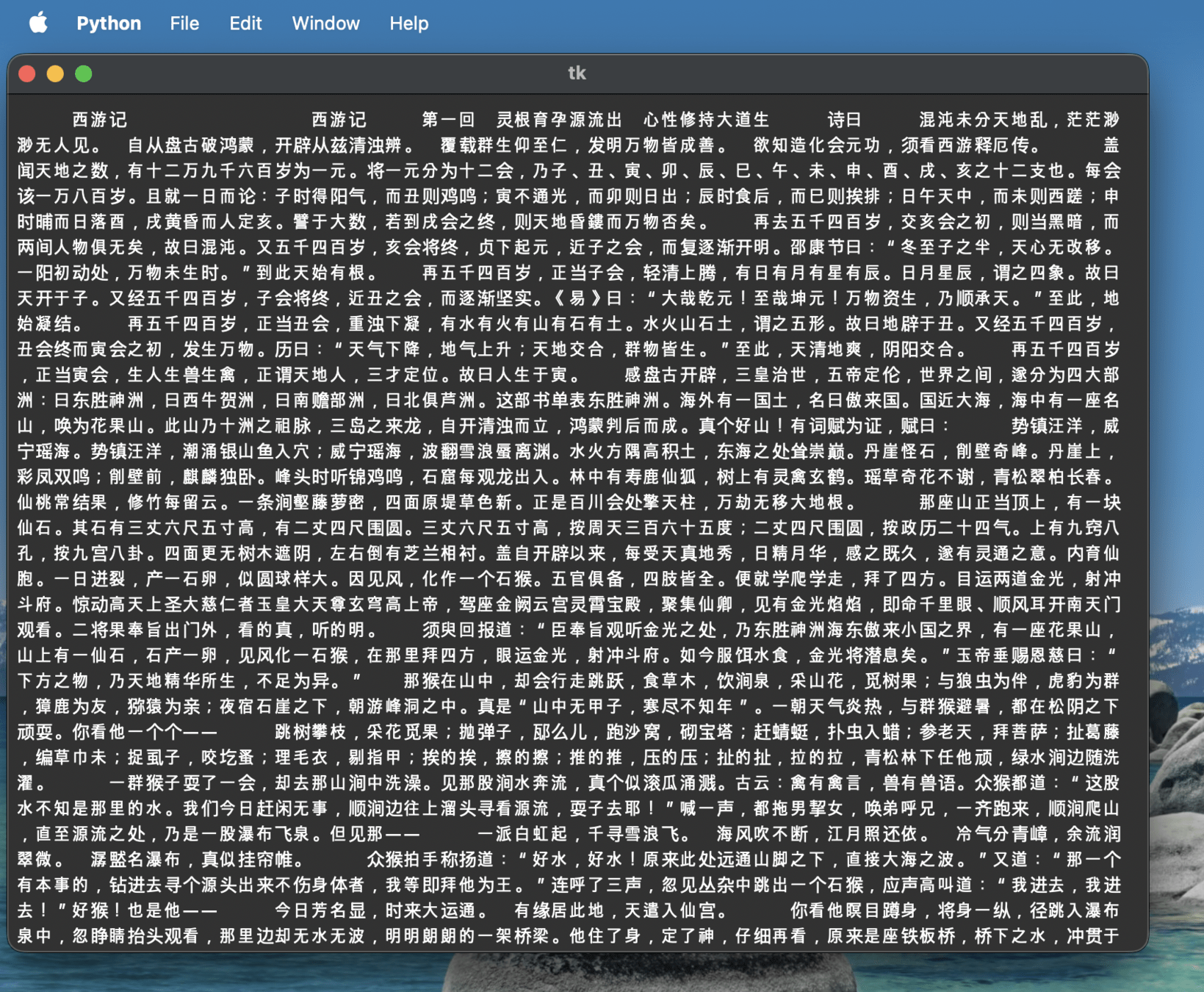Click the phrase '有十二万九千六百岁为一元'
Image resolution: width=1204 pixels, height=992 pixels.
point(237,171)
